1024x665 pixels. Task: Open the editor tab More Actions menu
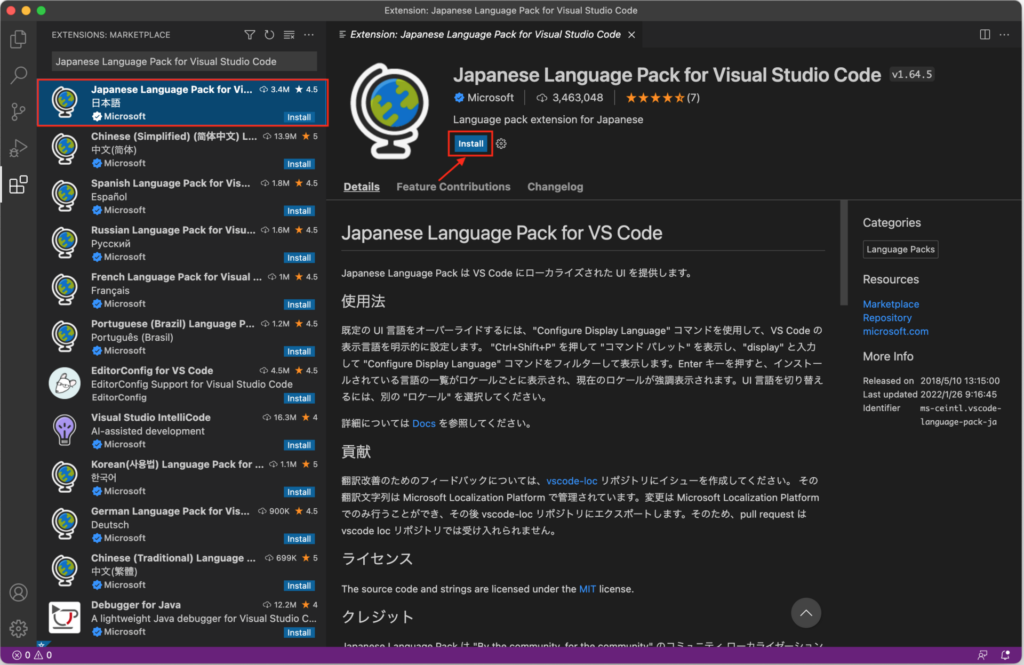[x=1004, y=33]
